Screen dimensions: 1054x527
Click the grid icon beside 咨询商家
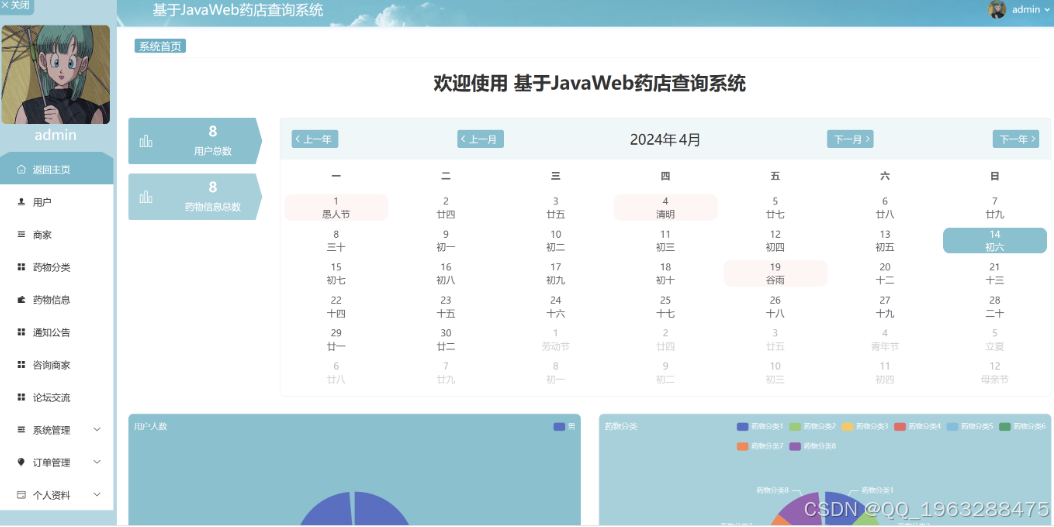pyautogui.click(x=21, y=364)
